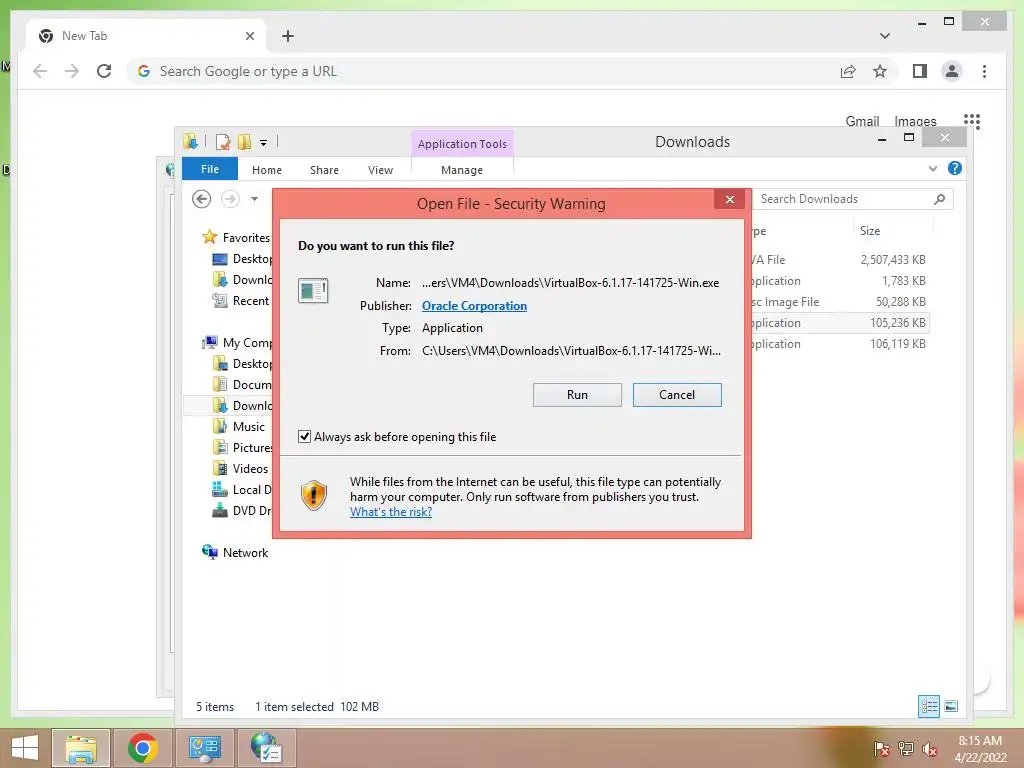
Task: Open the Manage ribbon tab
Action: (x=462, y=170)
